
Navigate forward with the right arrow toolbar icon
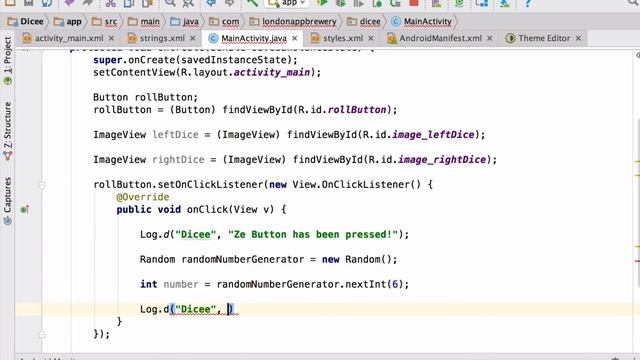[x=230, y=3]
